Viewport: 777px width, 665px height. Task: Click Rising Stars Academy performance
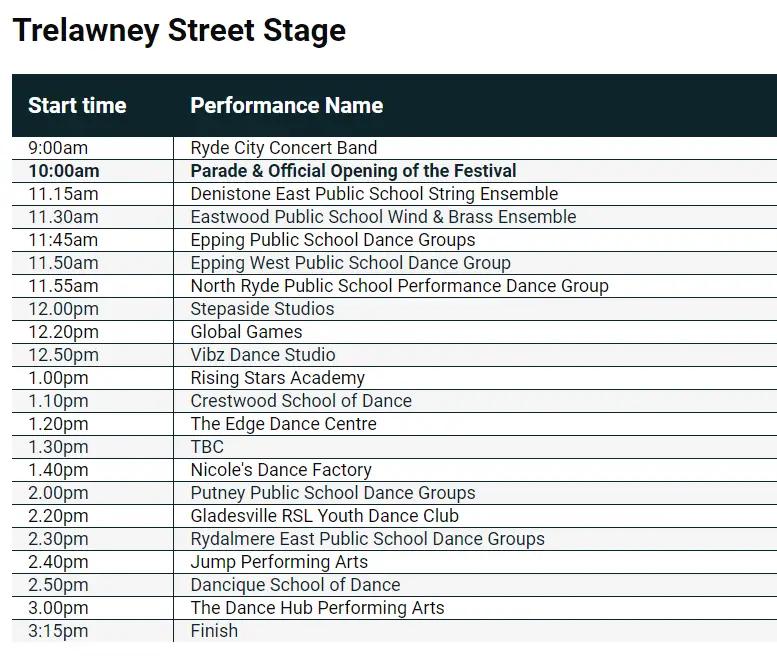(x=278, y=378)
